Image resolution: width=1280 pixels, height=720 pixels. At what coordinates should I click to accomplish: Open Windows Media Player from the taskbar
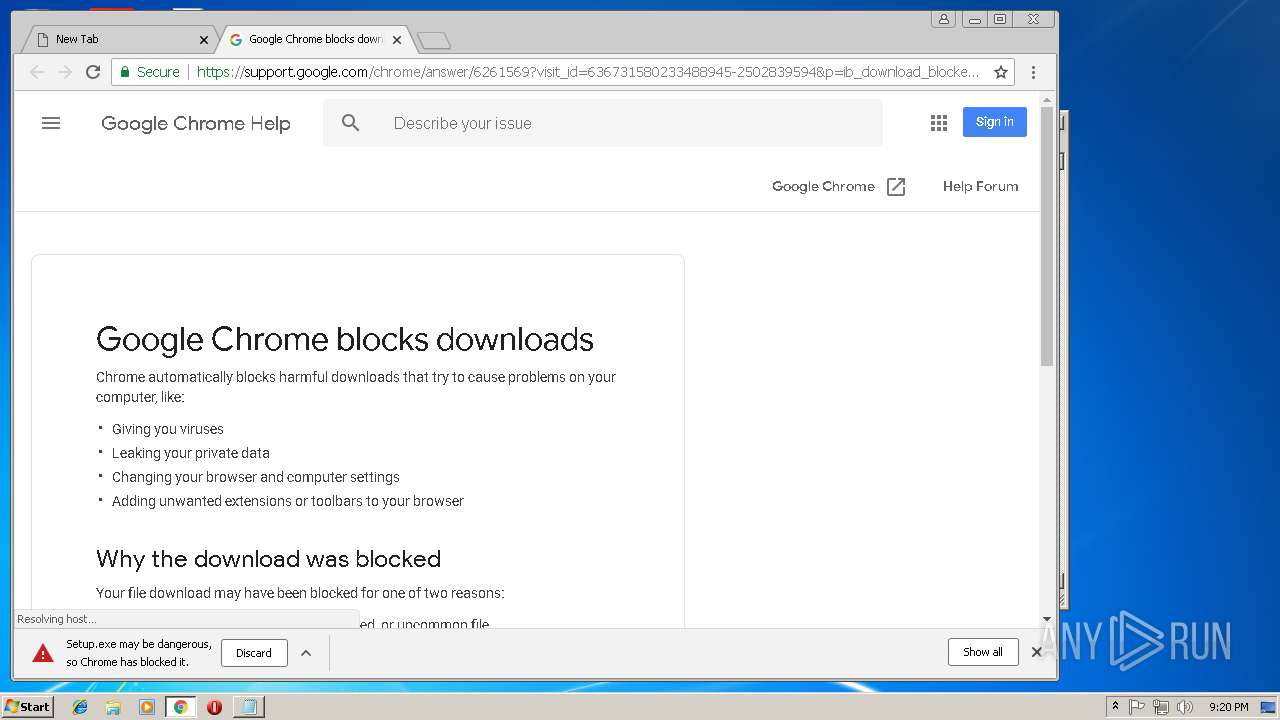point(147,707)
